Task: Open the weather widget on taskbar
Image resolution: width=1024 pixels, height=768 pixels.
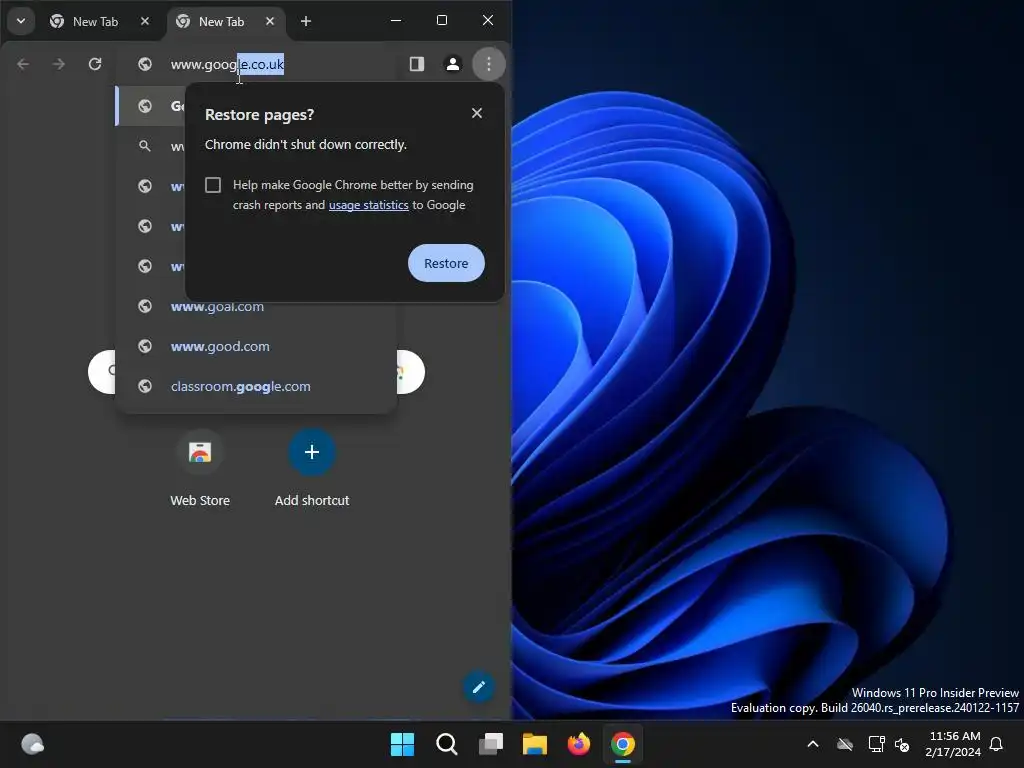Action: click(33, 744)
